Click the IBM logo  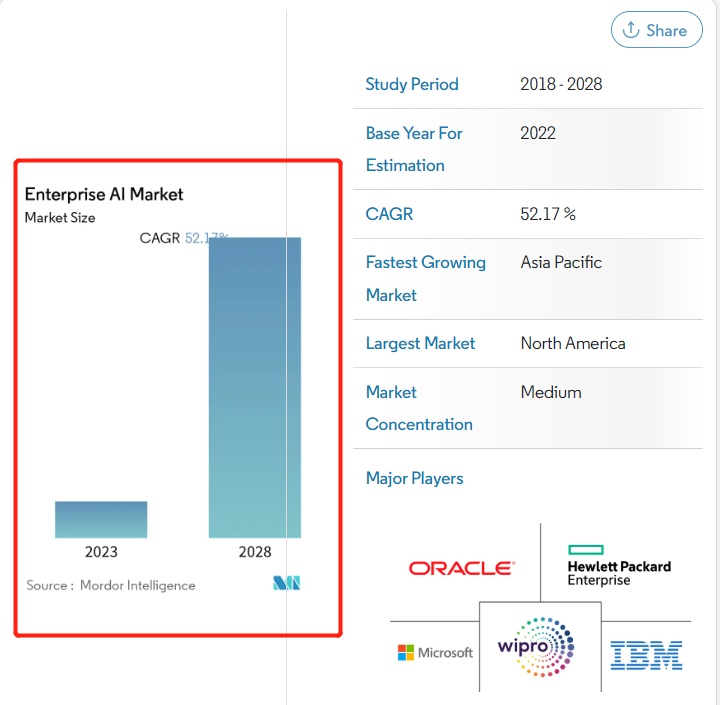646,655
